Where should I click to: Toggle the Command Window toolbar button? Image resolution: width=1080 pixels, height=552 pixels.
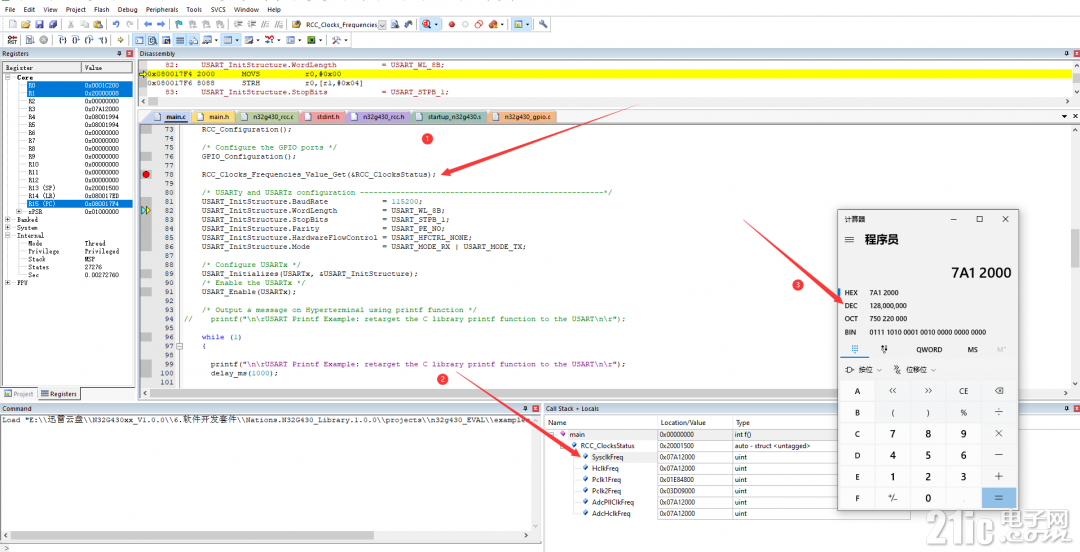click(140, 40)
